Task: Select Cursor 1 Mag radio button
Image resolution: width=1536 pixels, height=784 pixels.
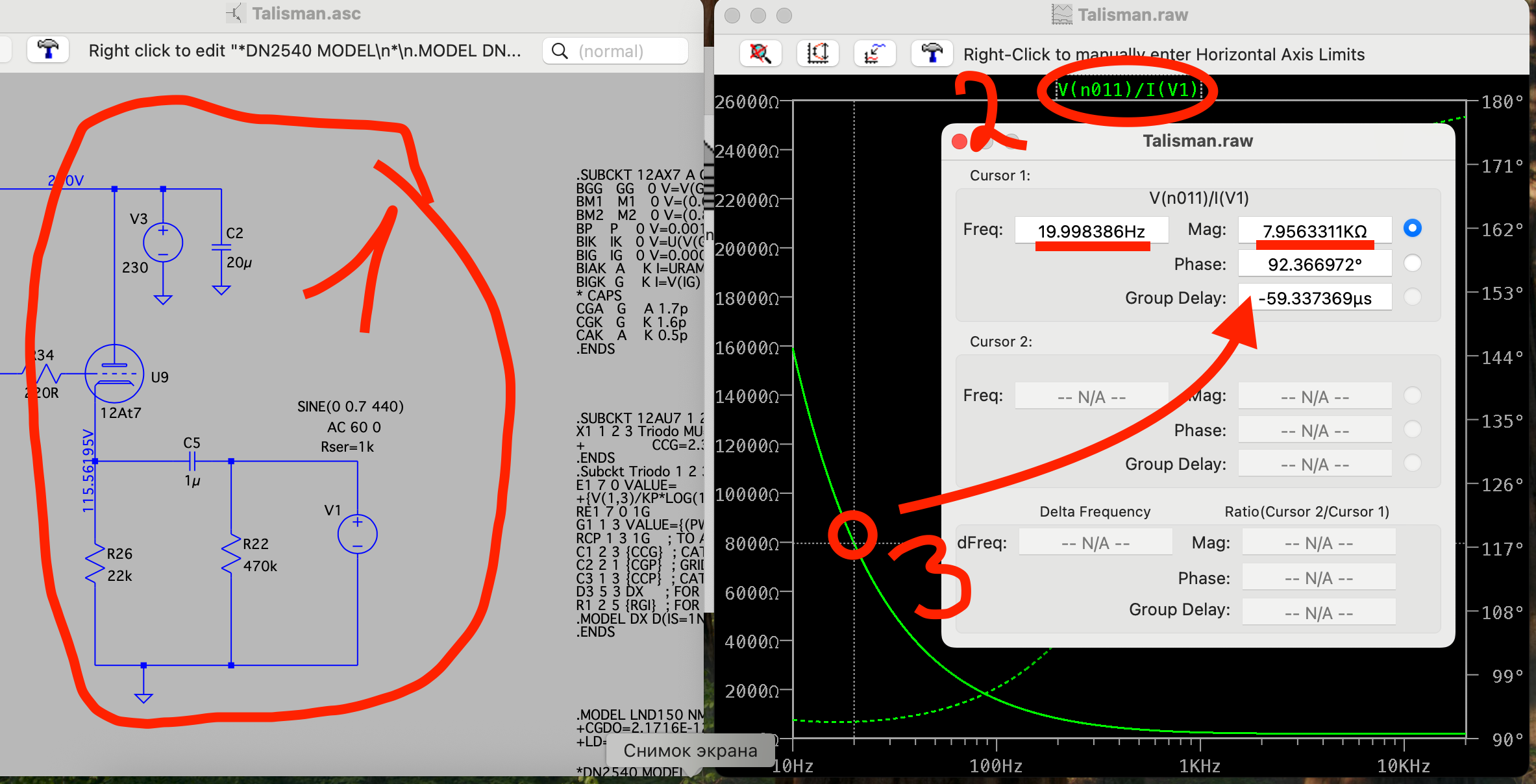Action: point(1412,228)
